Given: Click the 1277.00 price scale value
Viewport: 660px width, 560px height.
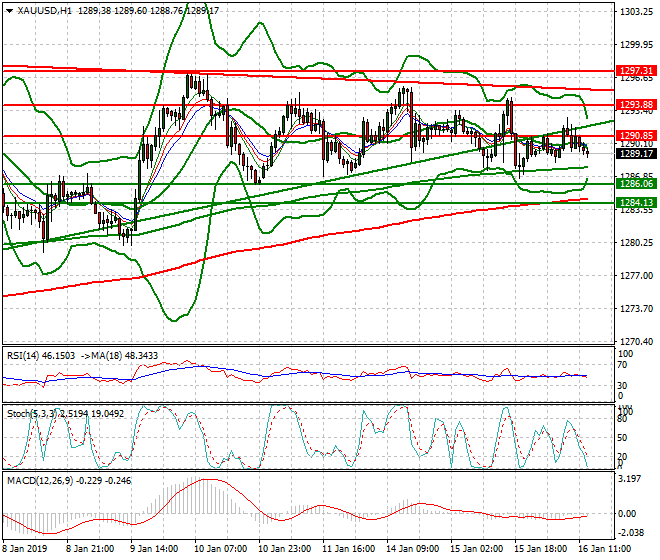Looking at the screenshot, I should tap(636, 275).
